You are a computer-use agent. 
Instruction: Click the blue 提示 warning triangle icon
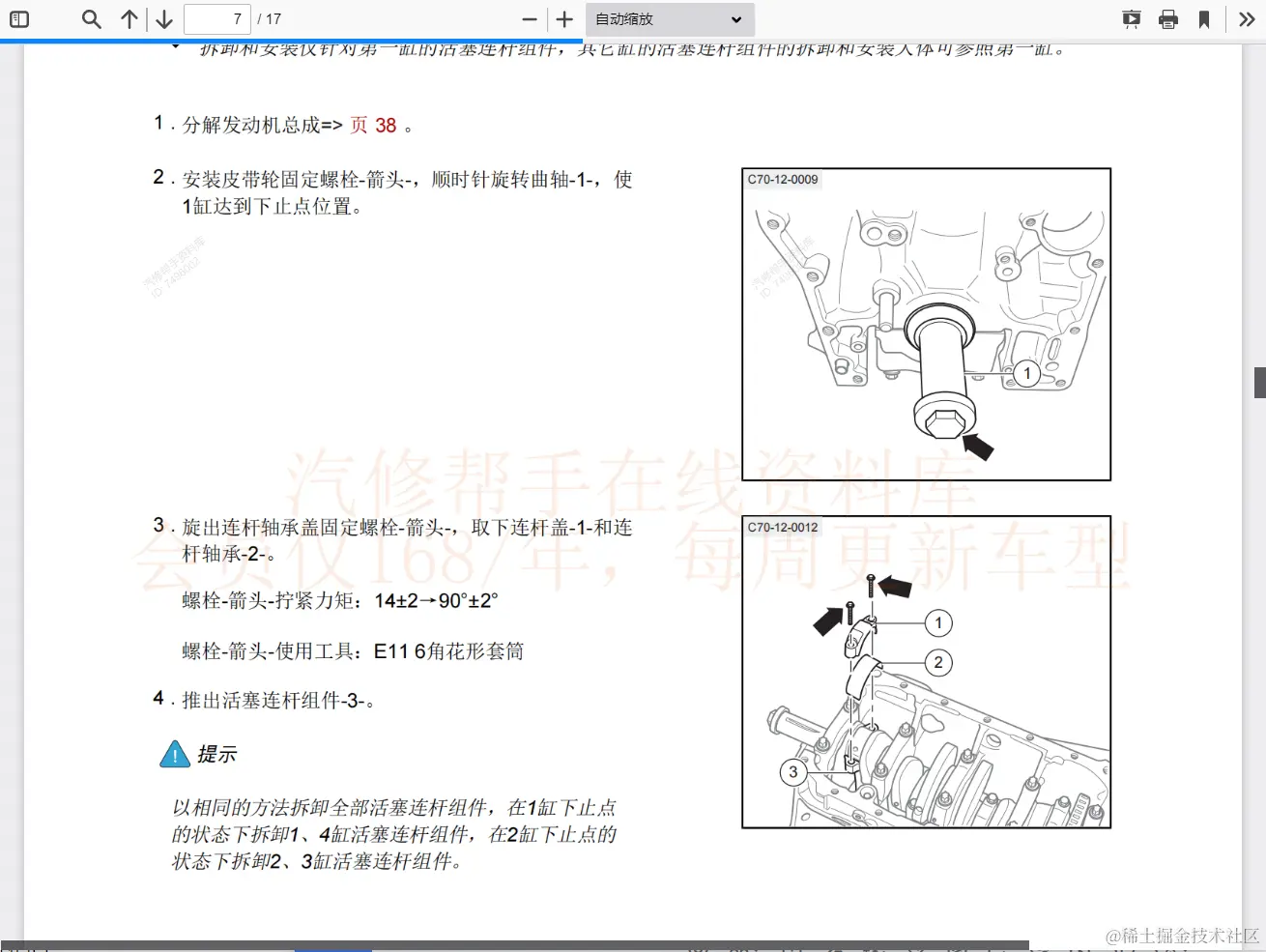[x=175, y=755]
